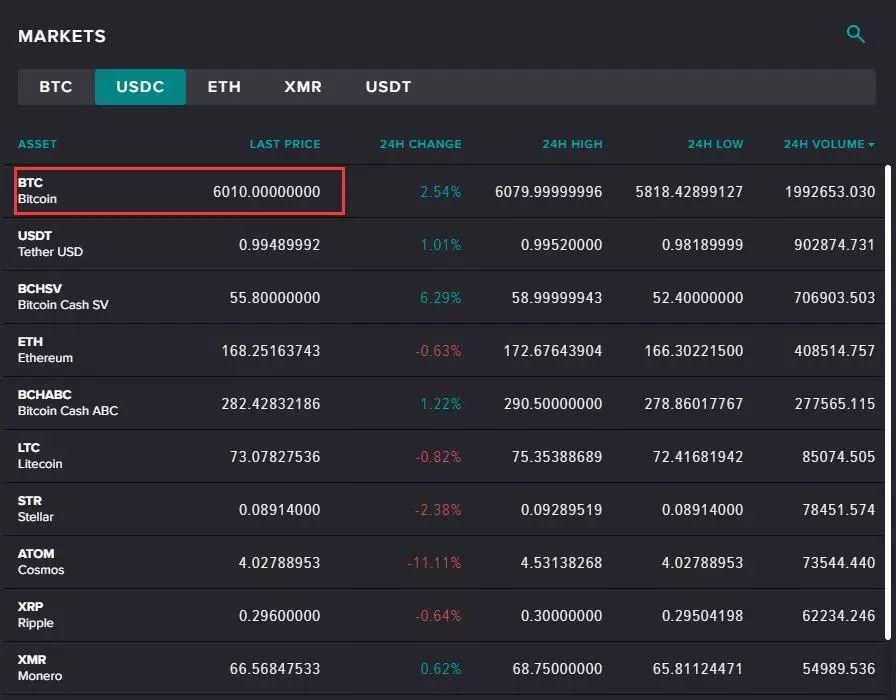The height and width of the screenshot is (700, 896).
Task: Click BCHSV 24H high 58.99999943
Action: [x=557, y=298]
